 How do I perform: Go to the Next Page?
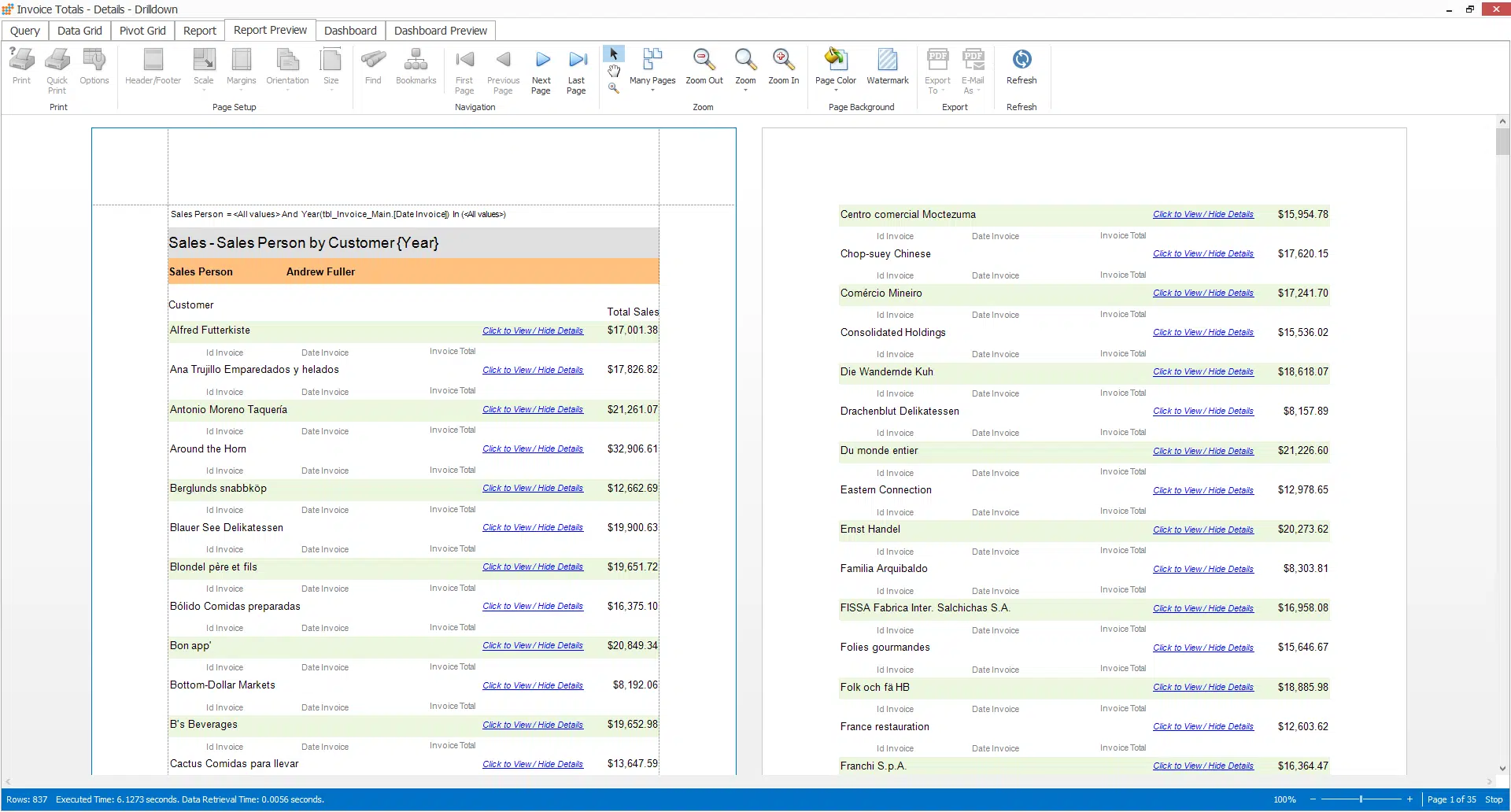(x=541, y=71)
